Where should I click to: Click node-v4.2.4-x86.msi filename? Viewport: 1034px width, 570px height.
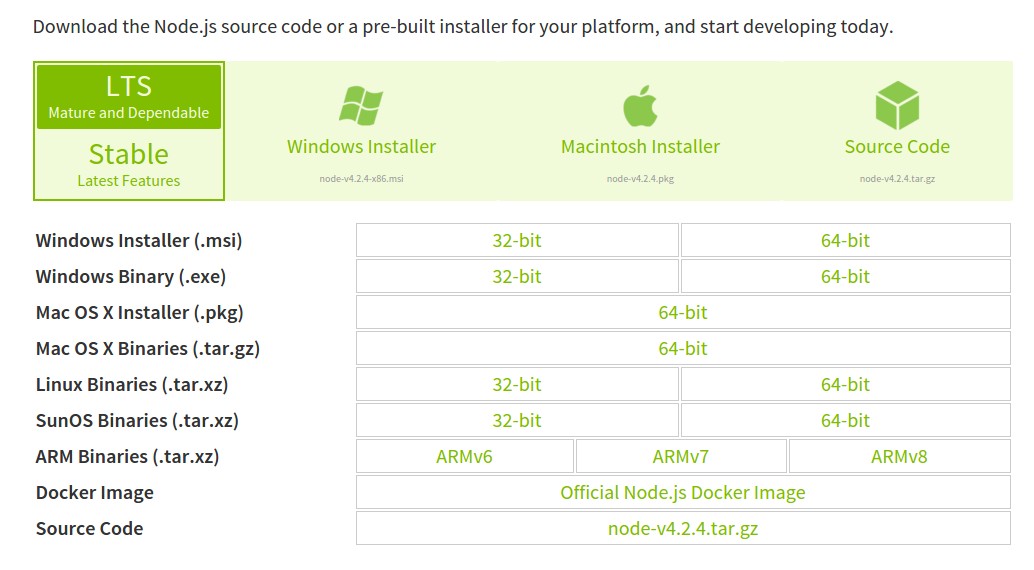pos(361,179)
